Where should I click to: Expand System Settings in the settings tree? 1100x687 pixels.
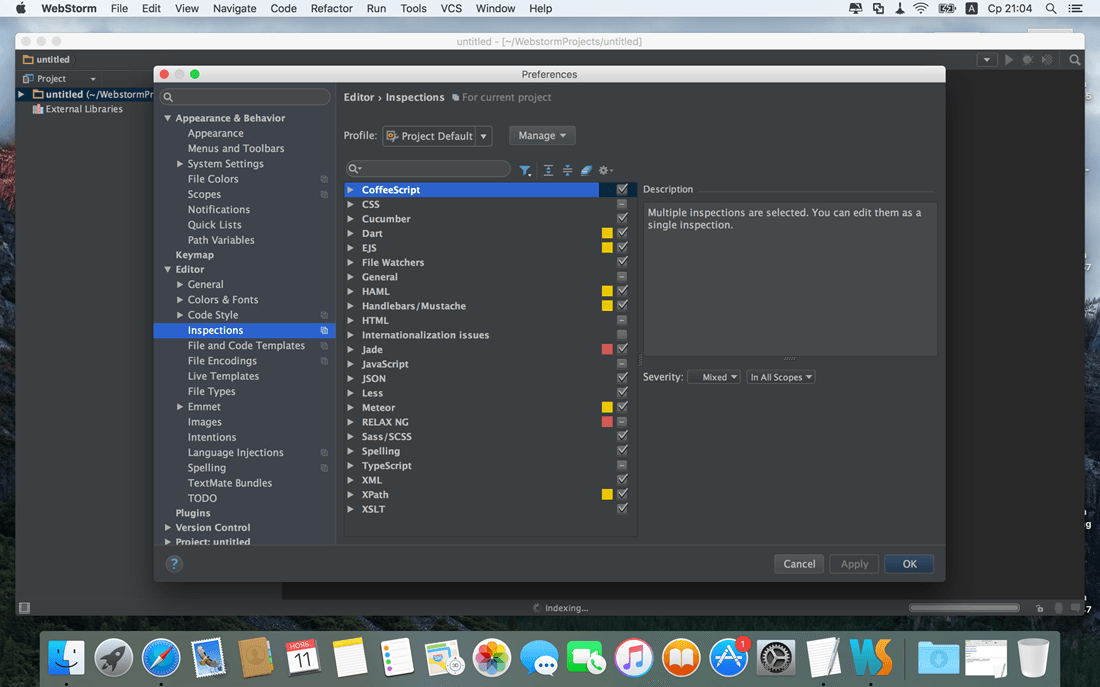click(x=180, y=164)
